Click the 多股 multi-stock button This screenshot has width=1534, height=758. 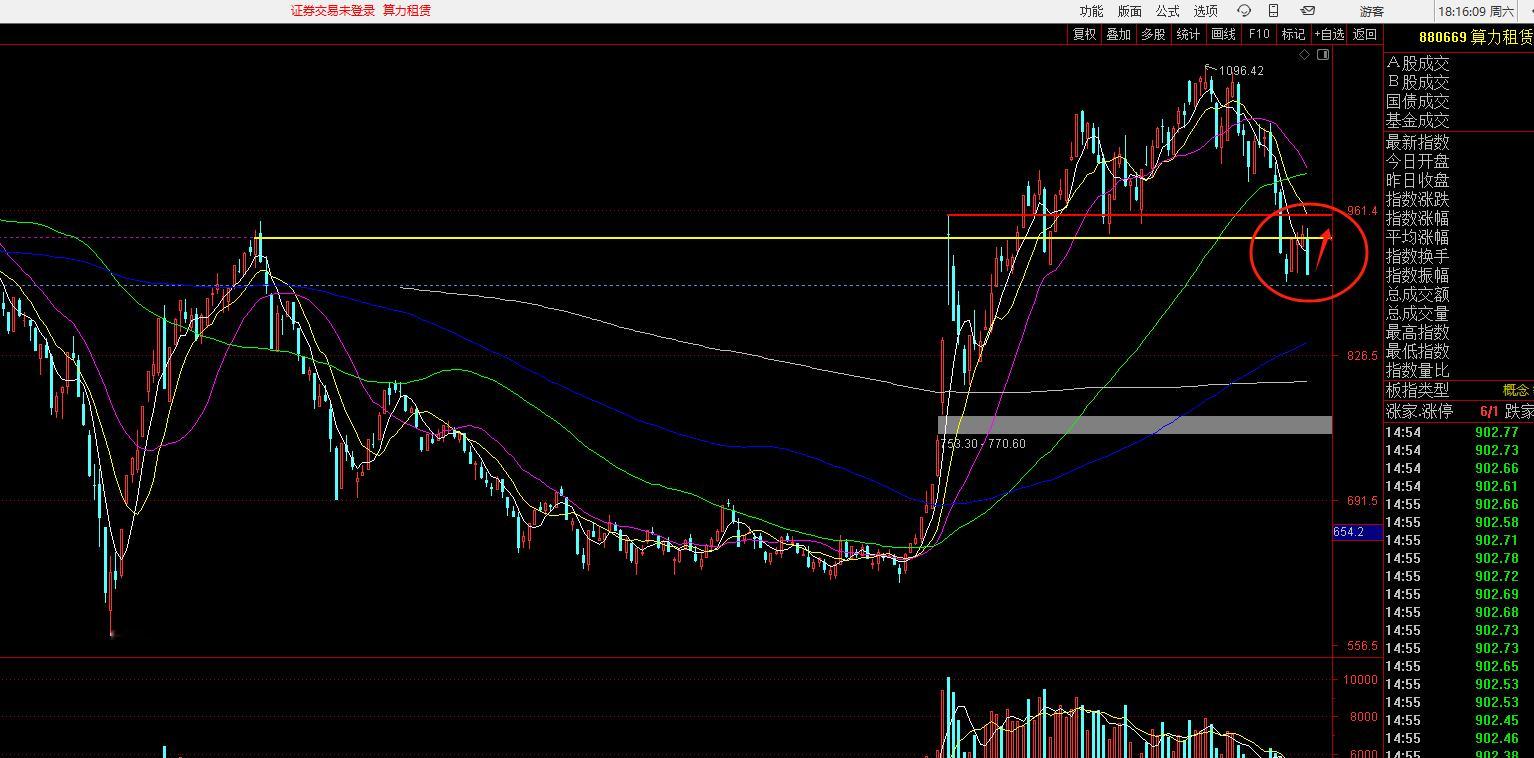[1153, 34]
